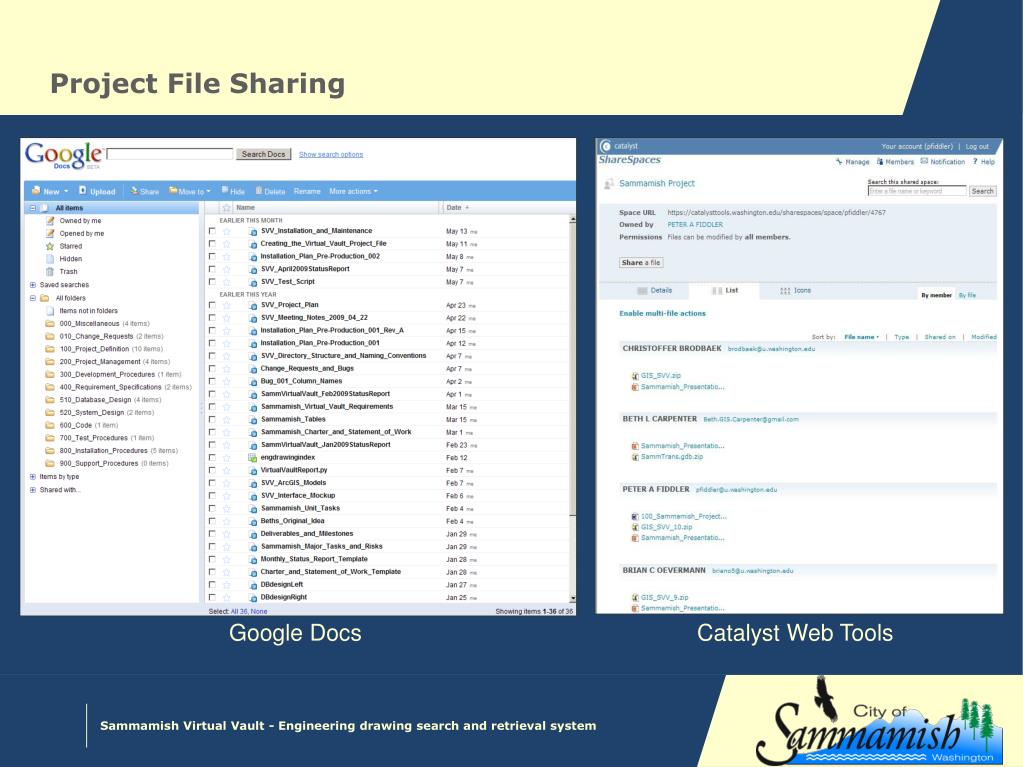Click the Enable multi-file actions link
Viewport: 1023px width, 767px height.
pos(662,313)
